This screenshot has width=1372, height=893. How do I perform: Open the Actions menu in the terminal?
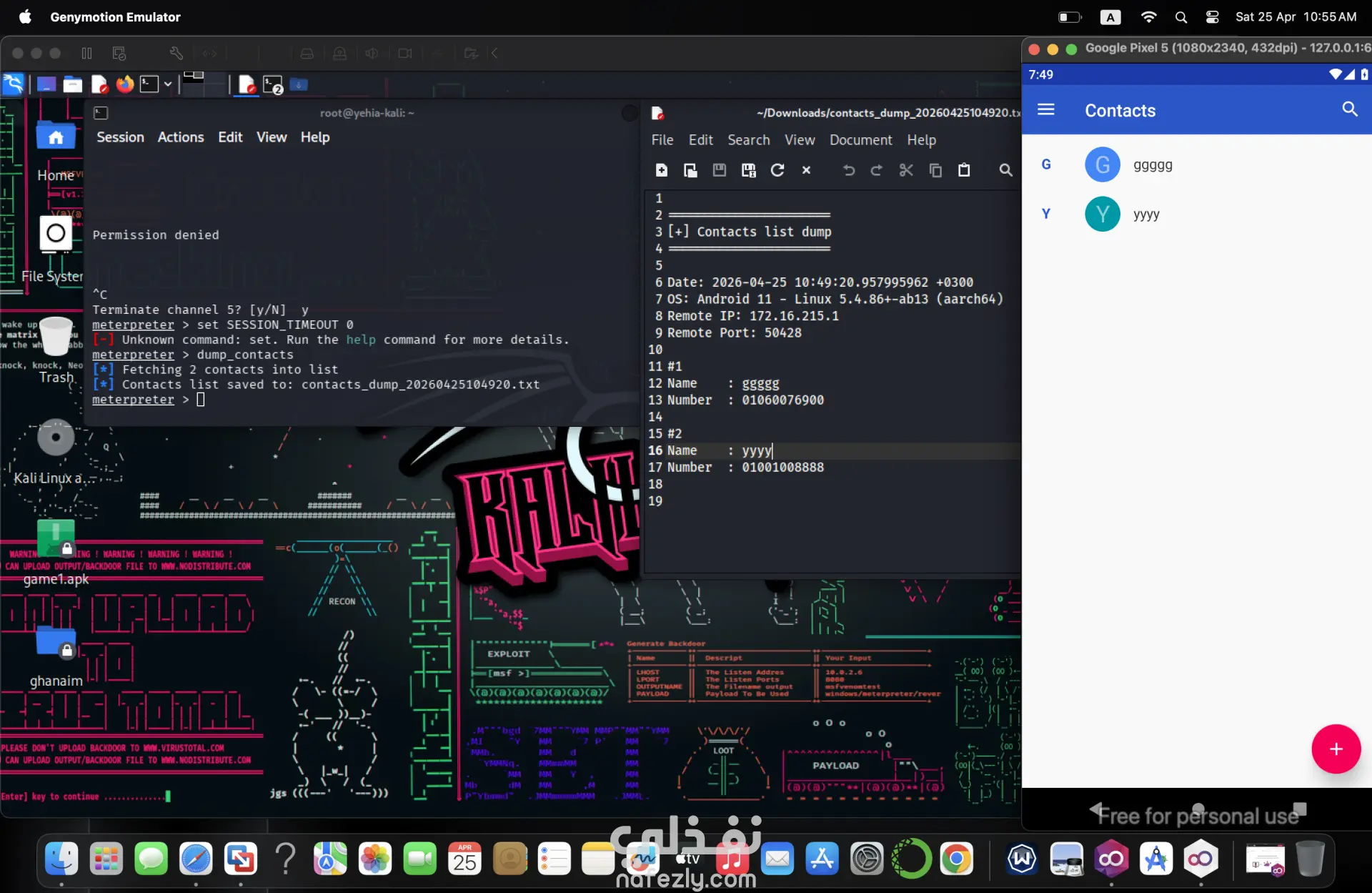pyautogui.click(x=181, y=137)
